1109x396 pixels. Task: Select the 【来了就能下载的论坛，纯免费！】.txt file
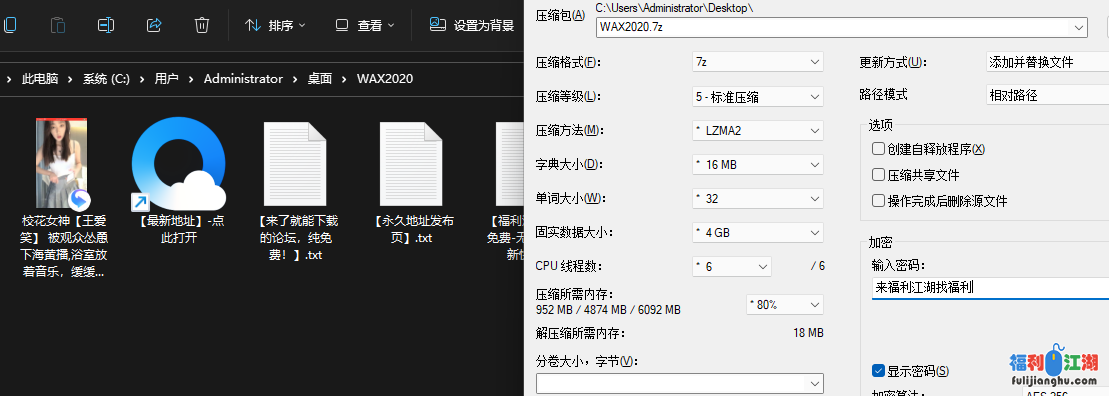295,164
